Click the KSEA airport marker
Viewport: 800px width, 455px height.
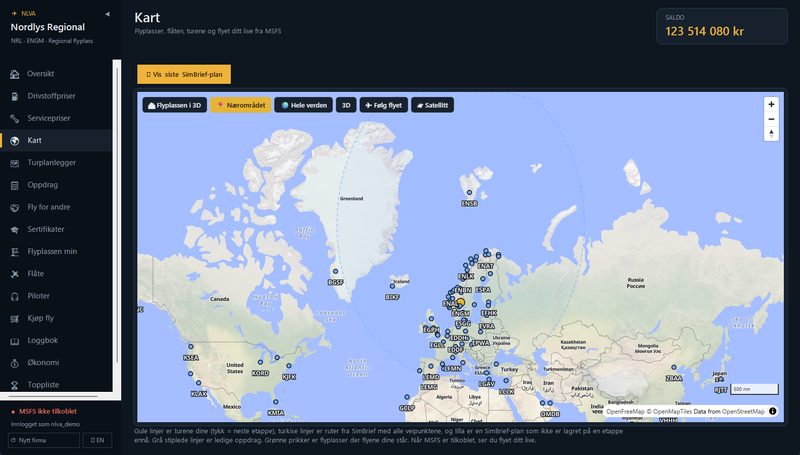[190, 347]
